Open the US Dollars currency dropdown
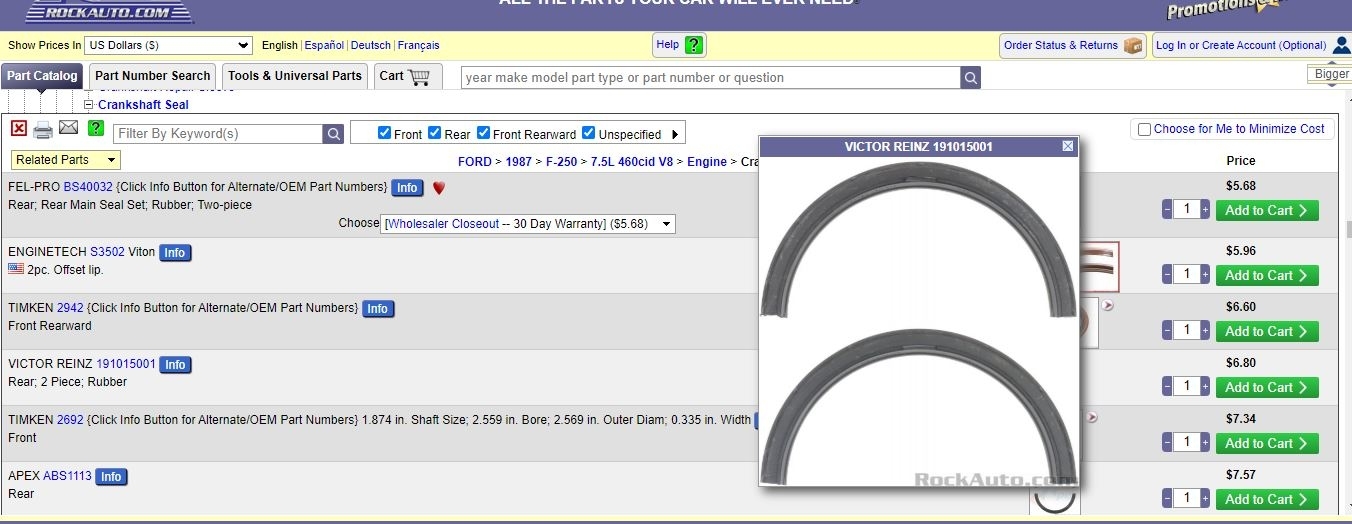1352x524 pixels. pos(168,45)
